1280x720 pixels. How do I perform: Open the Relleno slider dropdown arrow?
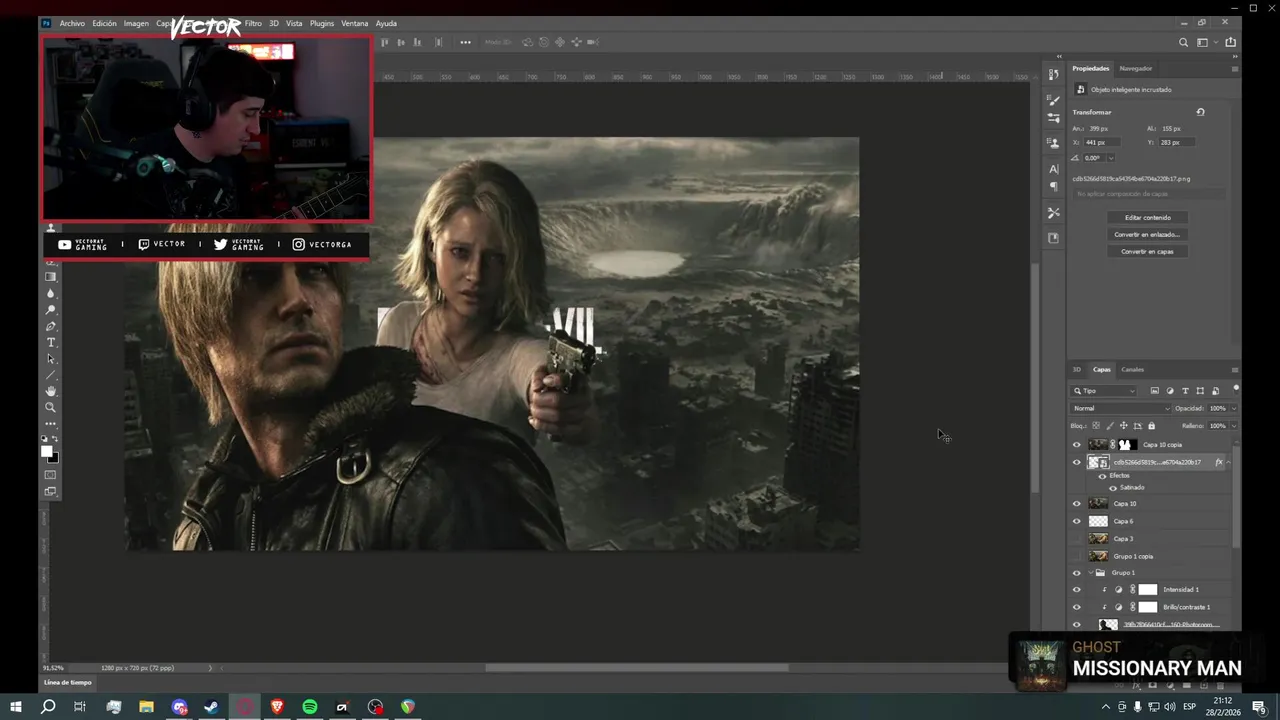click(1232, 426)
